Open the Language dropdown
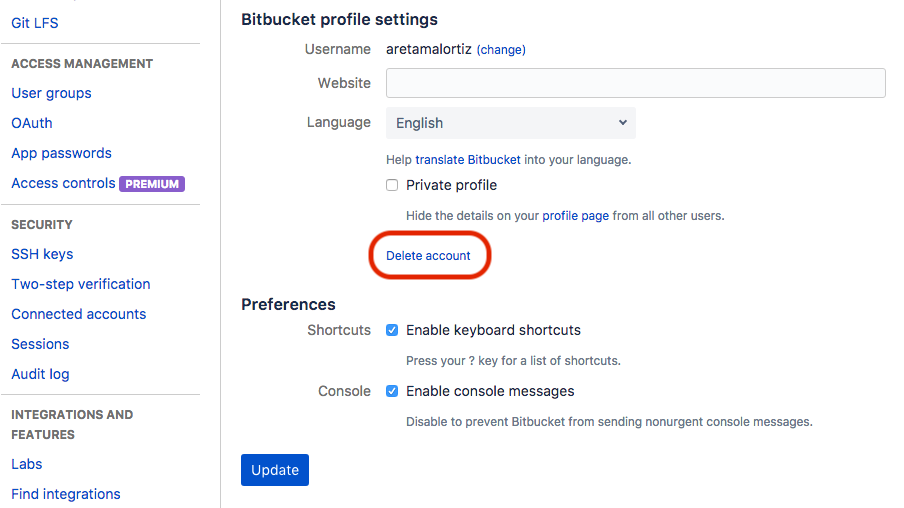 tap(511, 123)
